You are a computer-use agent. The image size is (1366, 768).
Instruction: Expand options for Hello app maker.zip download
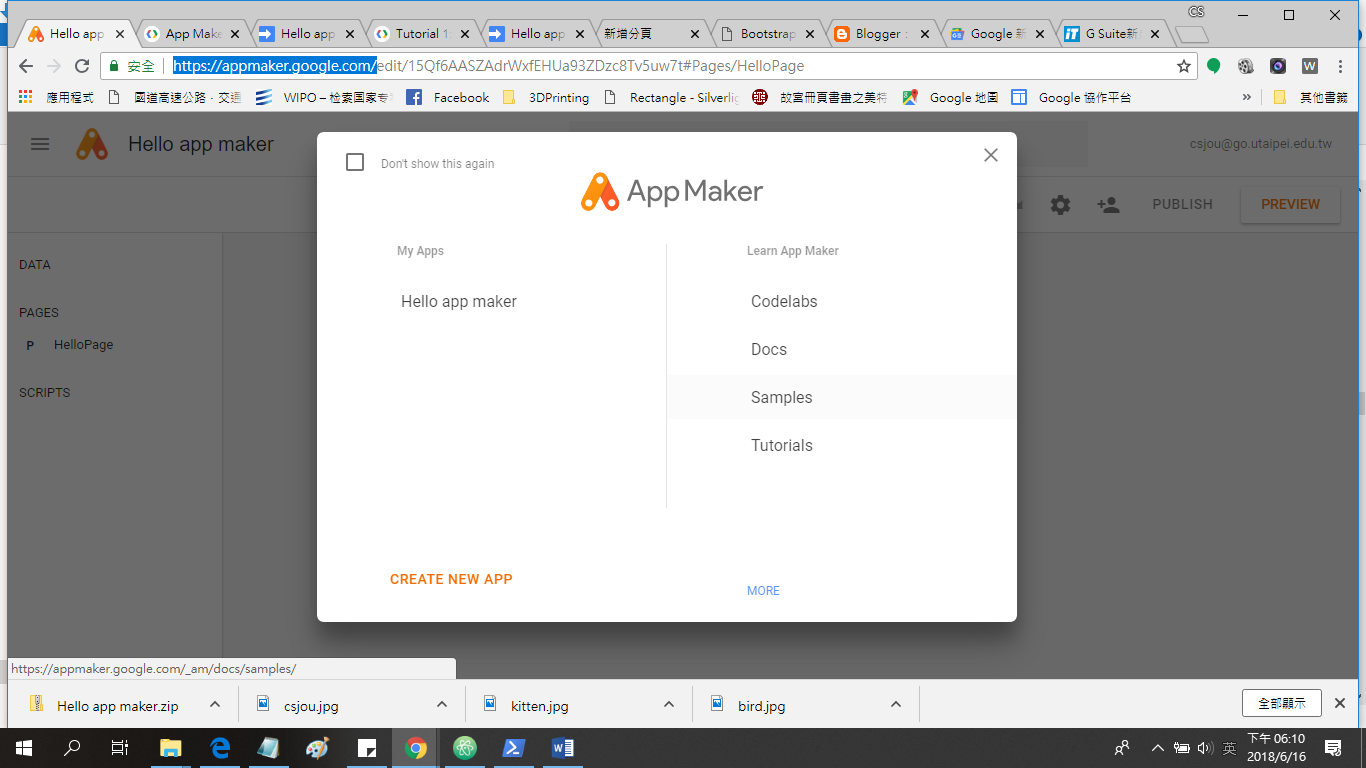215,704
